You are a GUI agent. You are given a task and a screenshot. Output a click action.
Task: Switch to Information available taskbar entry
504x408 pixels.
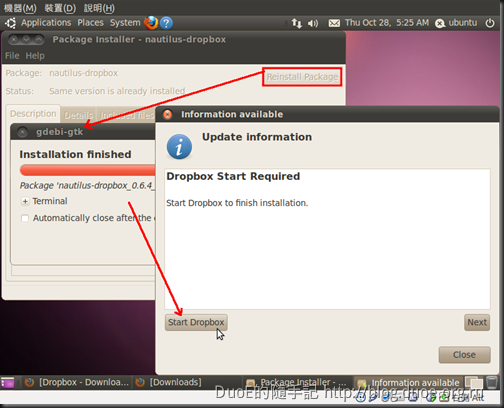409,383
